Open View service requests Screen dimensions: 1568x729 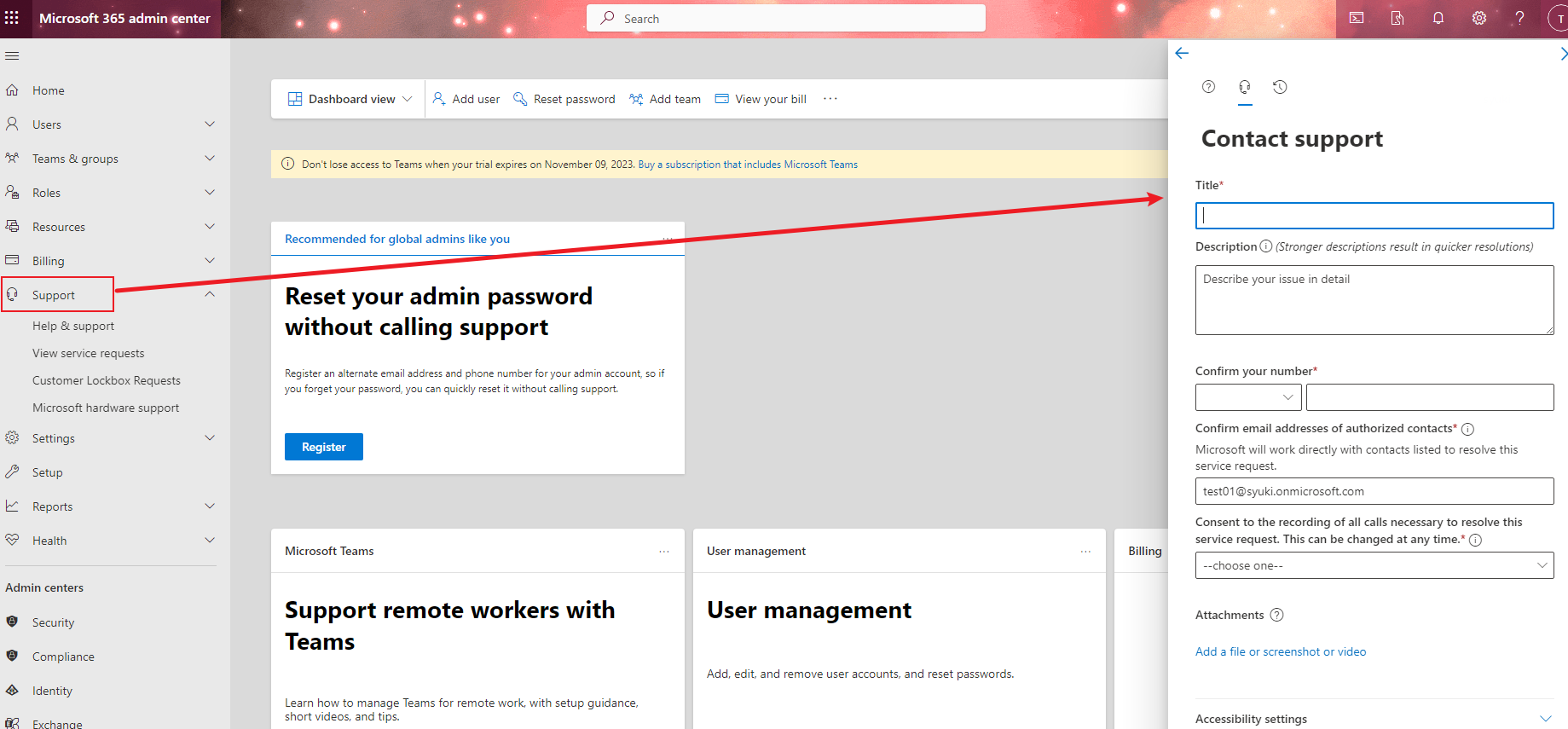tap(89, 353)
